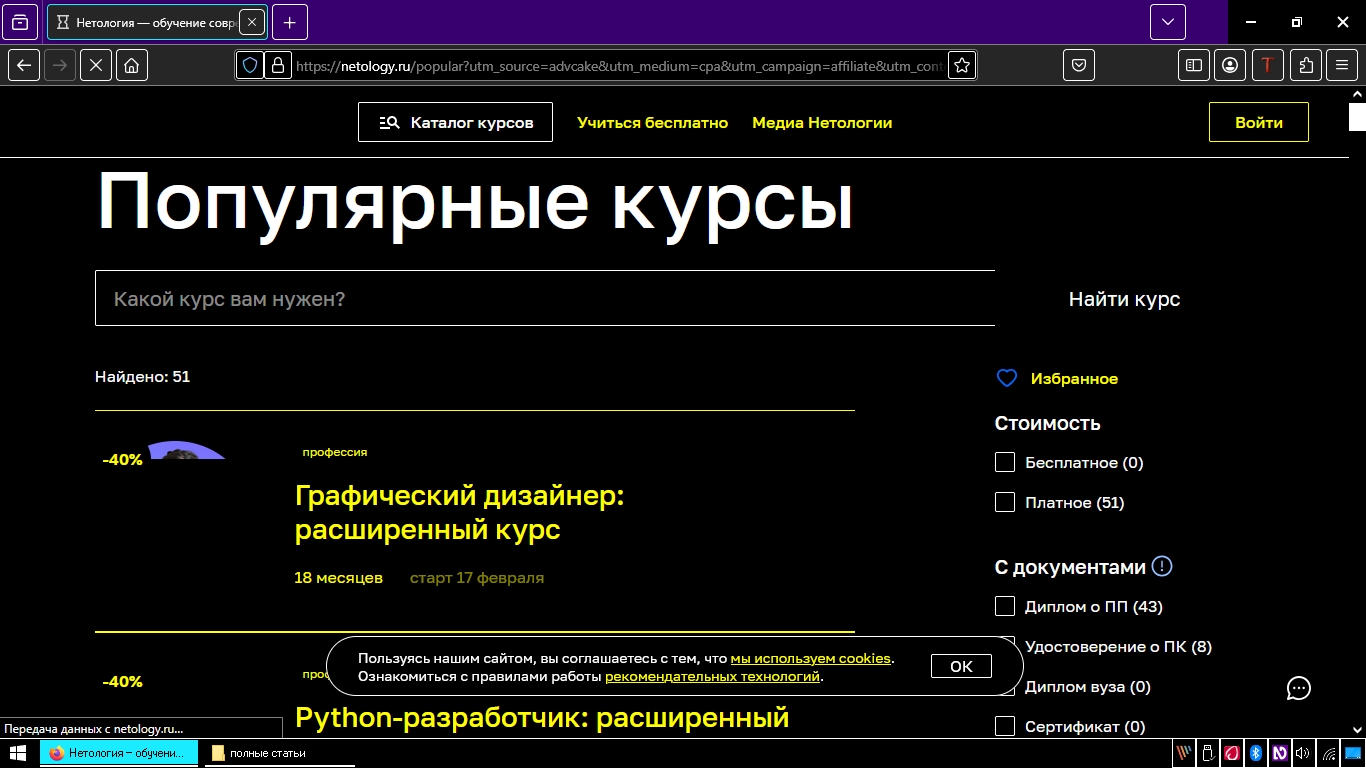This screenshot has height=768, width=1366.
Task: Stop loading the page with the X button
Action: (x=96, y=65)
